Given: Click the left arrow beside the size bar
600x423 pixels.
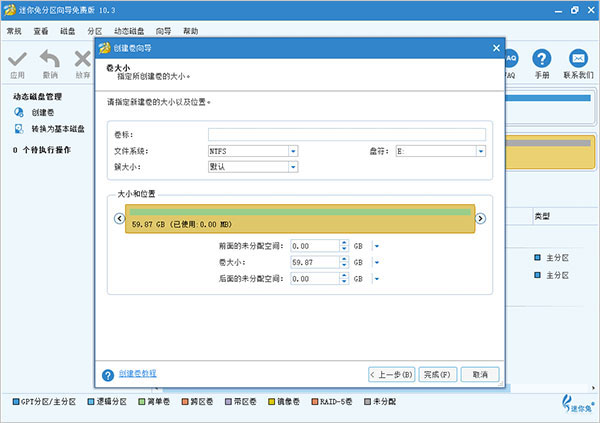Looking at the screenshot, I should pos(119,218).
